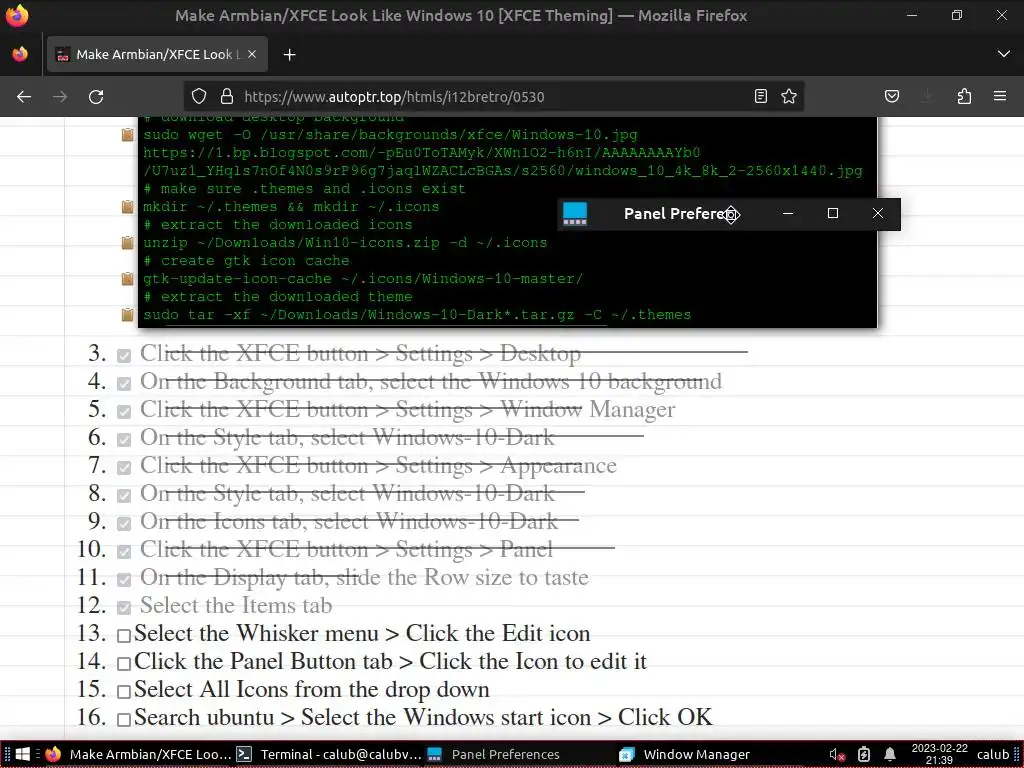Open Firefox View pinned icon
1024x768 pixels.
[x=20, y=54]
